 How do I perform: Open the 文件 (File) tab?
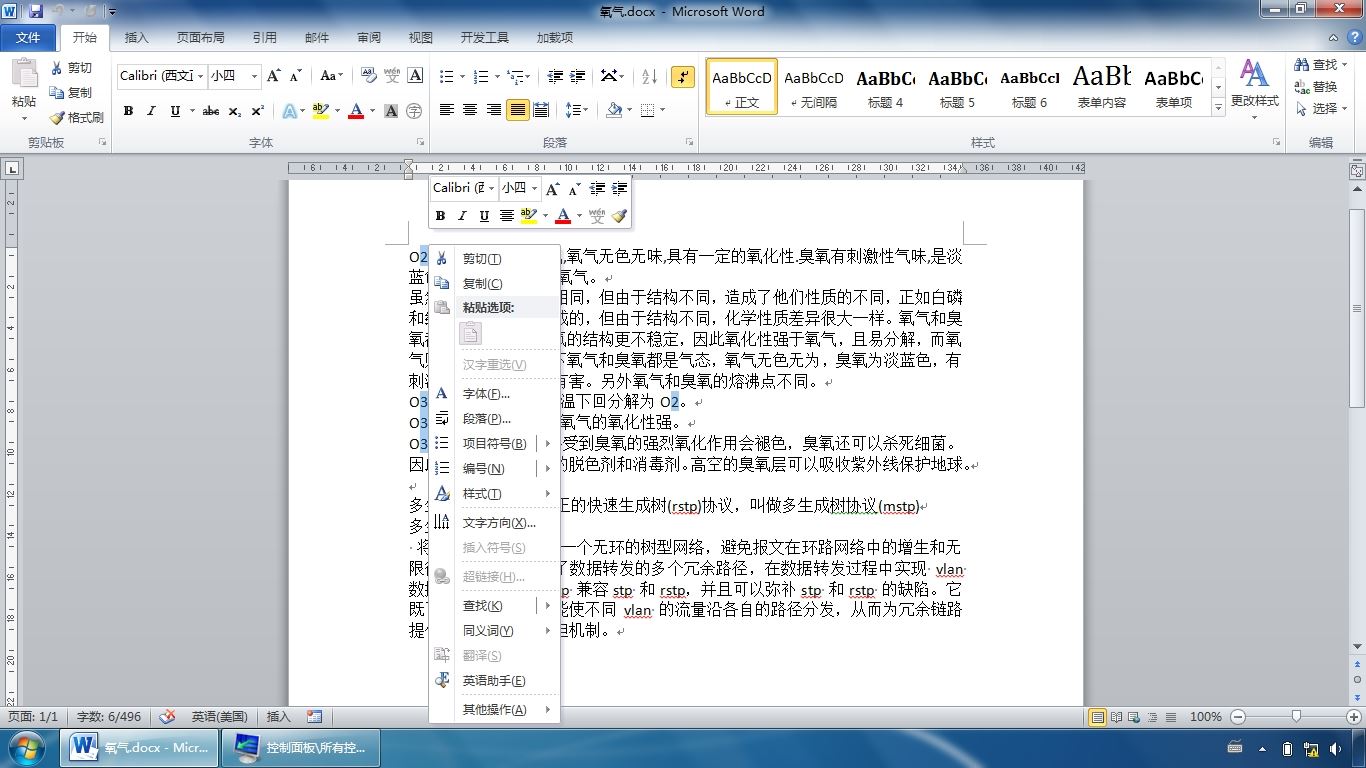point(29,38)
